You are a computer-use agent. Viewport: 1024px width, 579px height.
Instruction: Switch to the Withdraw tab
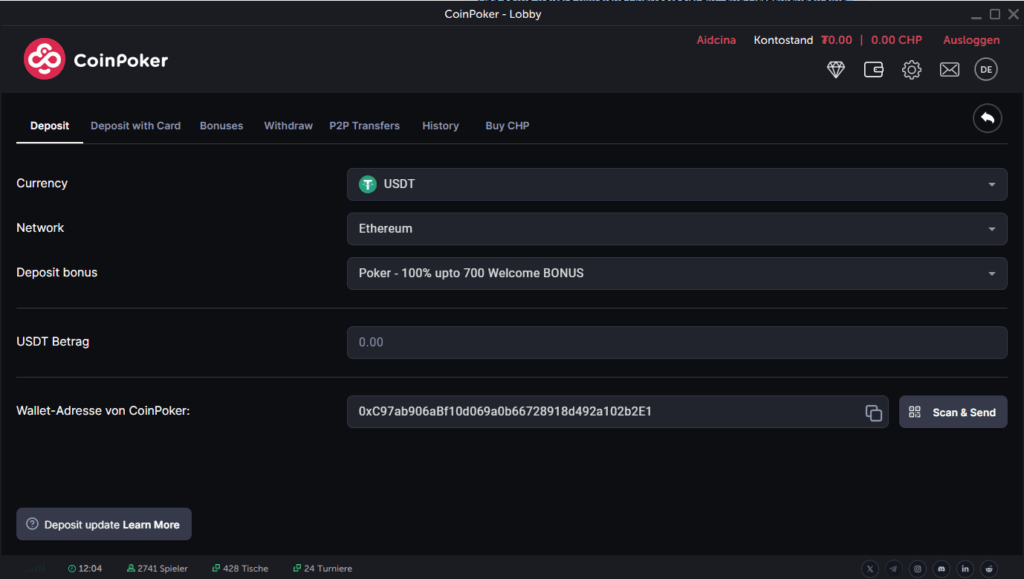click(x=288, y=125)
